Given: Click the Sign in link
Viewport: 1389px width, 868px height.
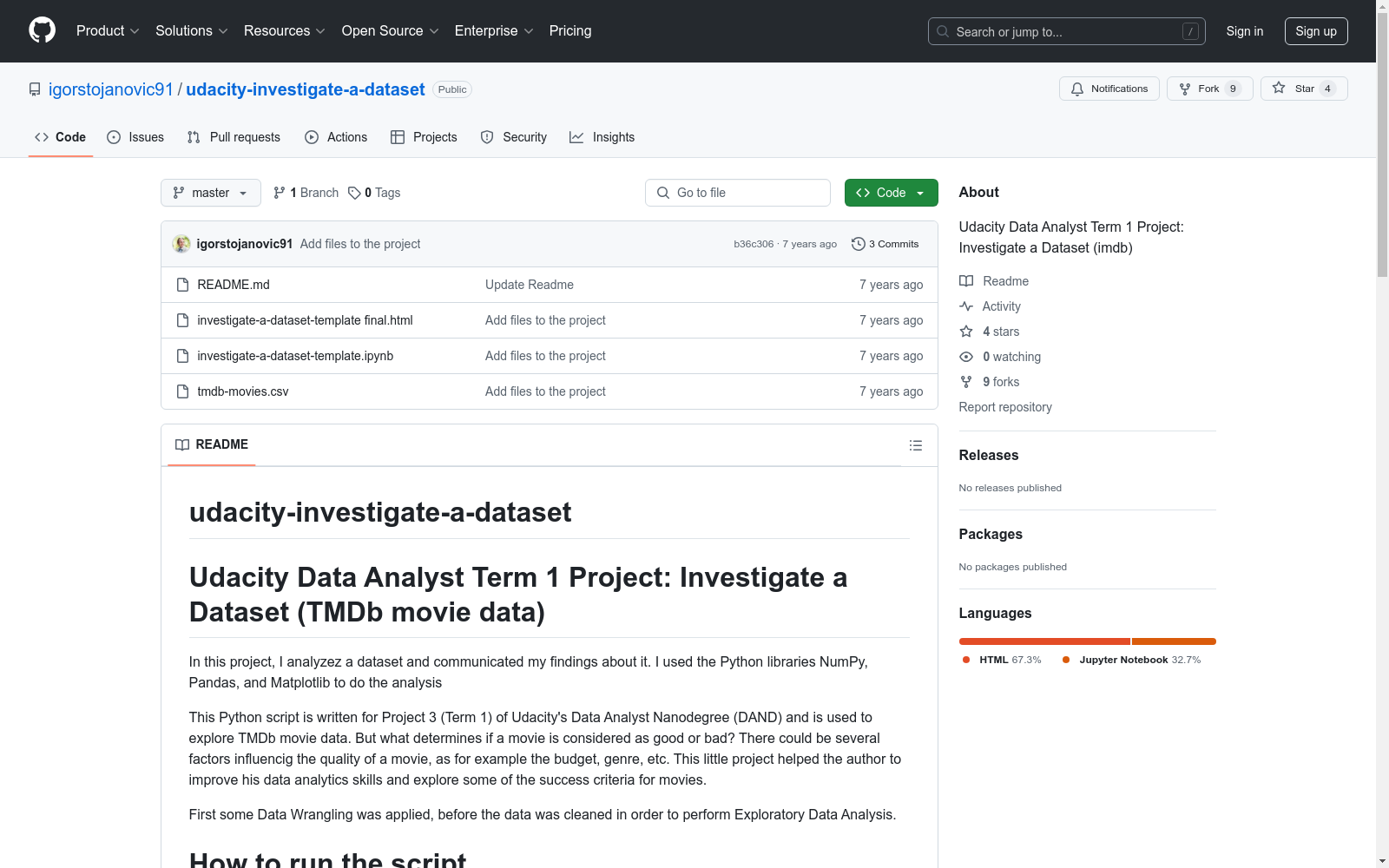Looking at the screenshot, I should [1245, 31].
